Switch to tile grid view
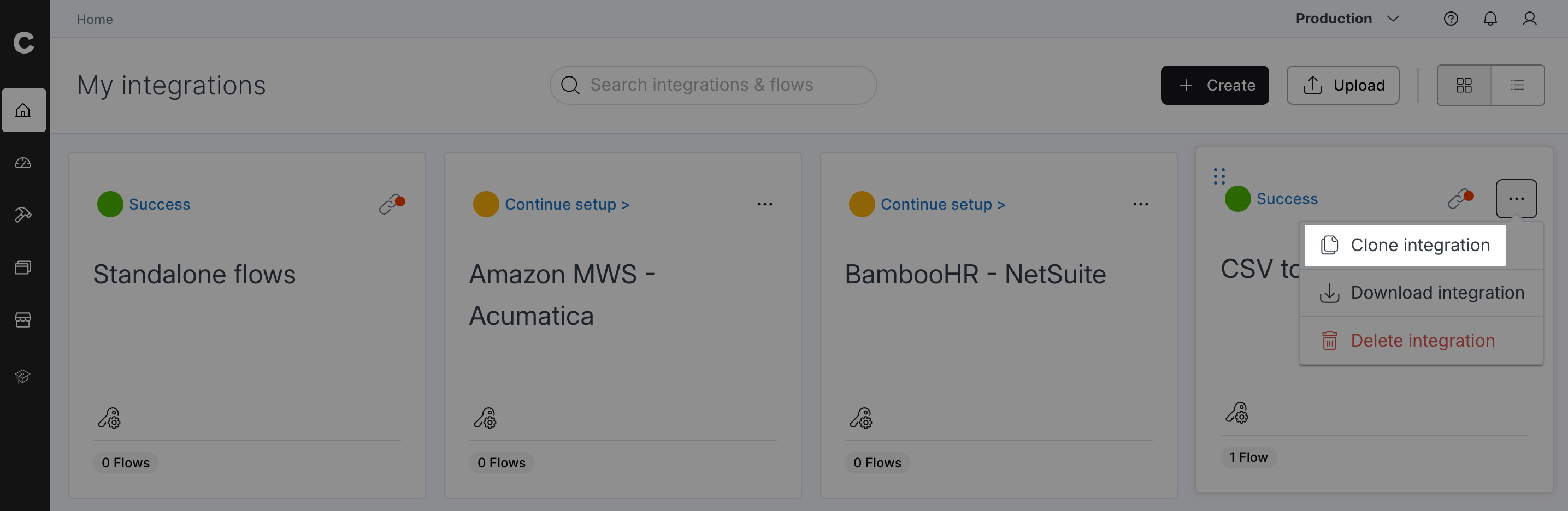The height and width of the screenshot is (511, 1568). (1464, 85)
